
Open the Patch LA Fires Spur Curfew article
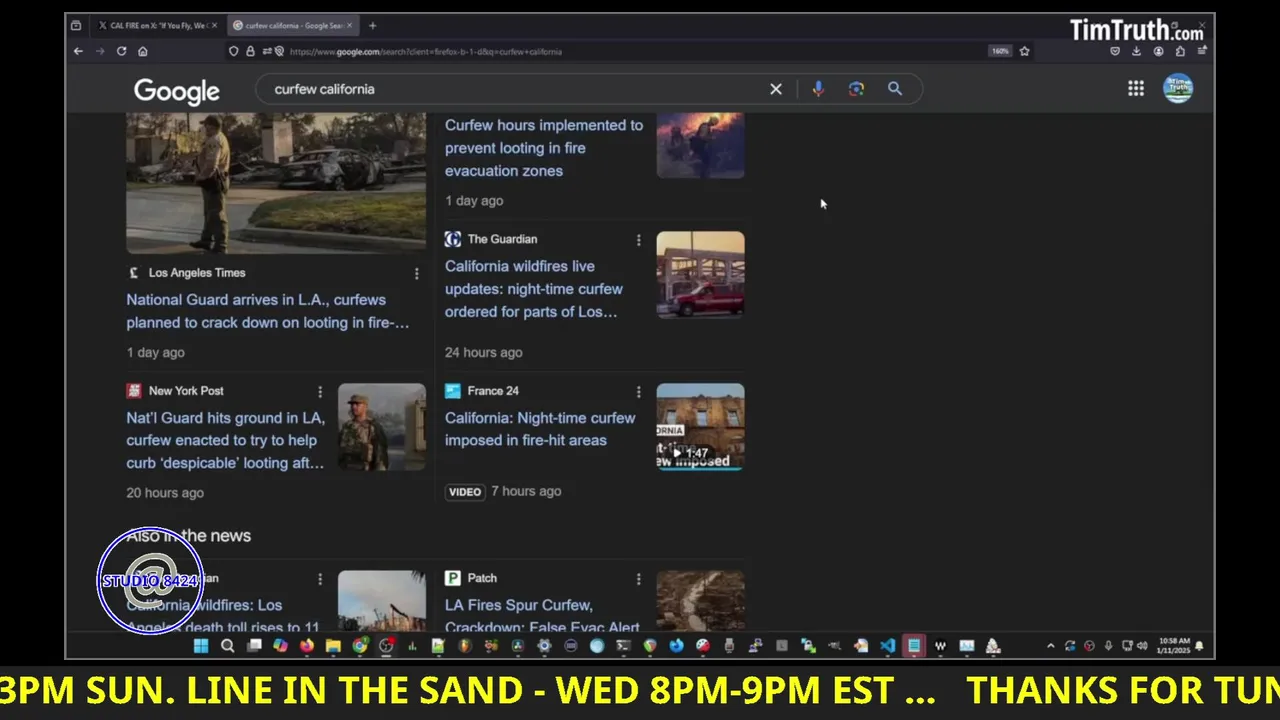click(x=542, y=616)
